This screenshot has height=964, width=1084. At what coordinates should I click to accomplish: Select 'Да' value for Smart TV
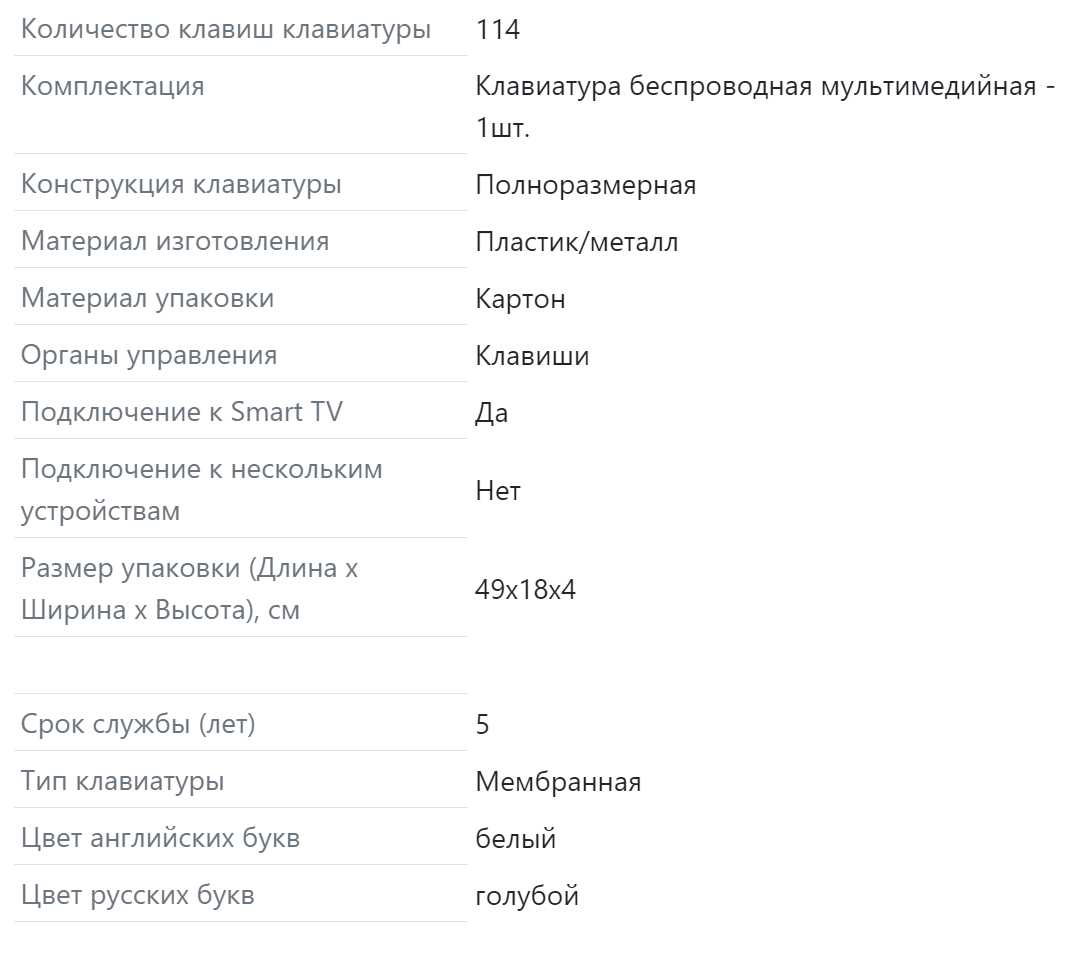point(492,413)
